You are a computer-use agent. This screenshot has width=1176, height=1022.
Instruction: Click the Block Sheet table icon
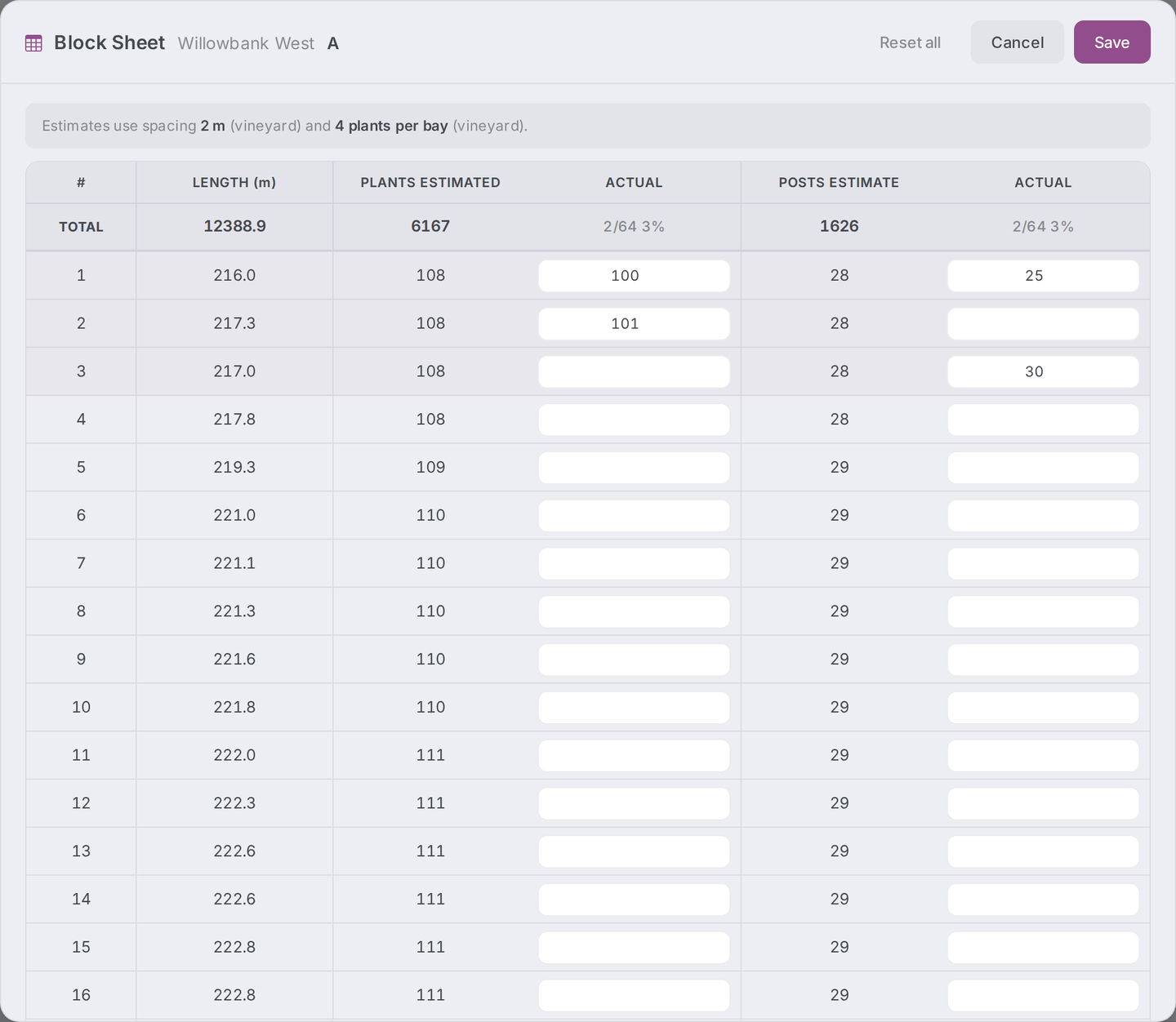(x=33, y=43)
